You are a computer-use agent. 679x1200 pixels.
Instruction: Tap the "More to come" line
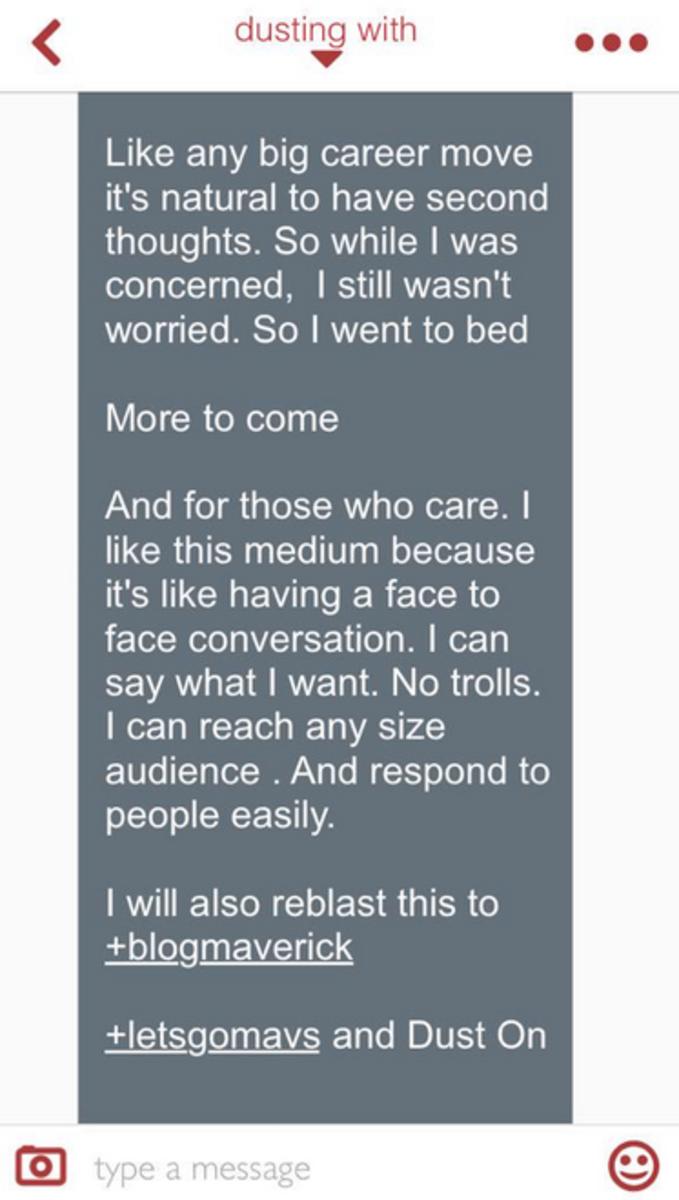pos(222,418)
